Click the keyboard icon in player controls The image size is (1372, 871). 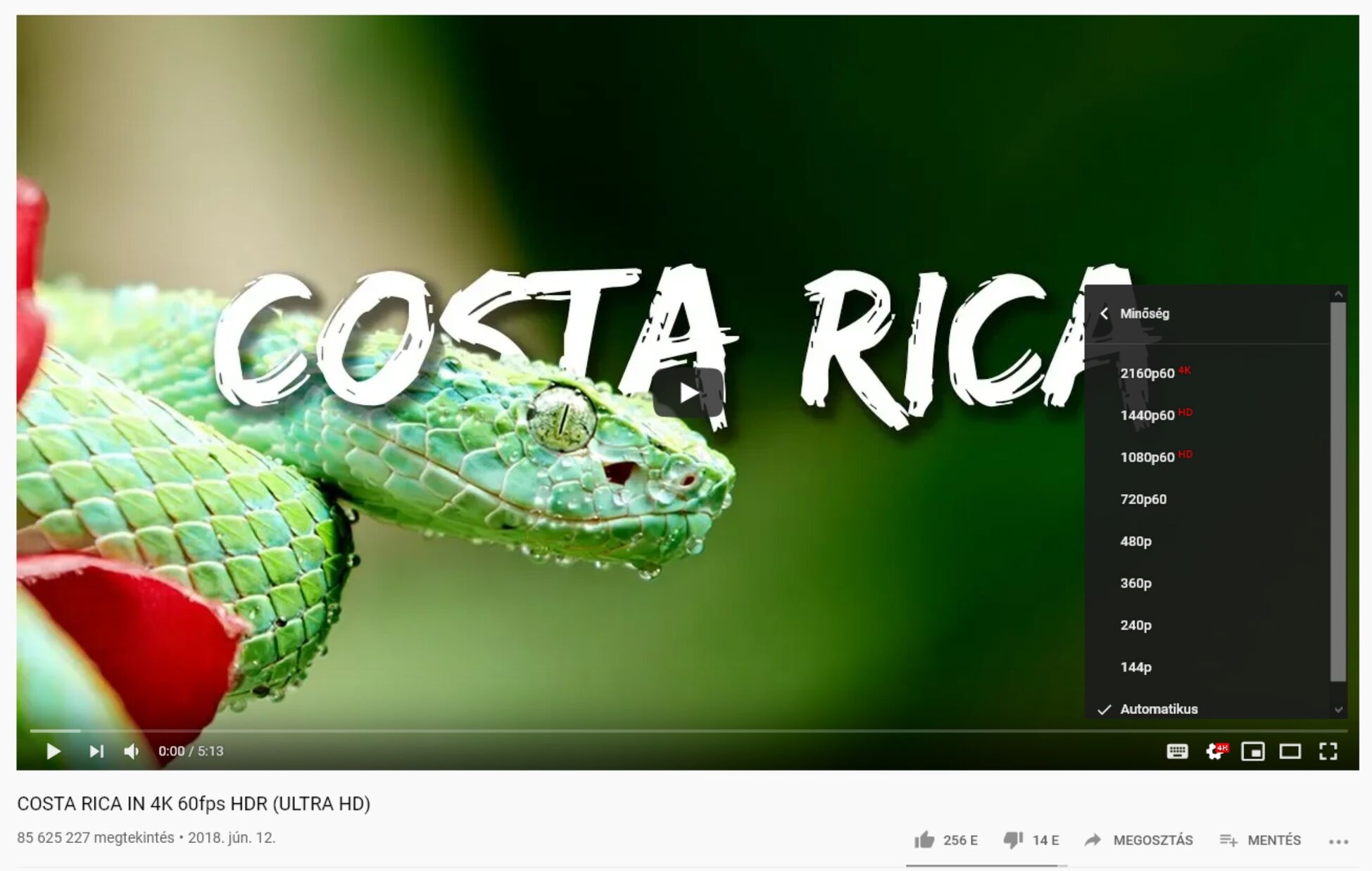tap(1178, 751)
